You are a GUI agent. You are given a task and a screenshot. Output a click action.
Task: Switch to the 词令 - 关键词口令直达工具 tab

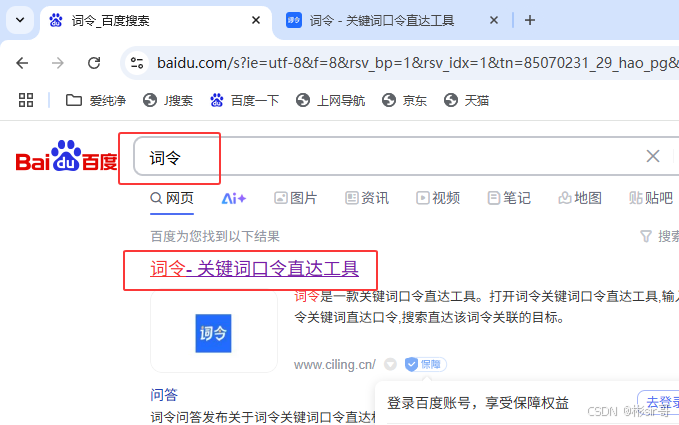[381, 20]
